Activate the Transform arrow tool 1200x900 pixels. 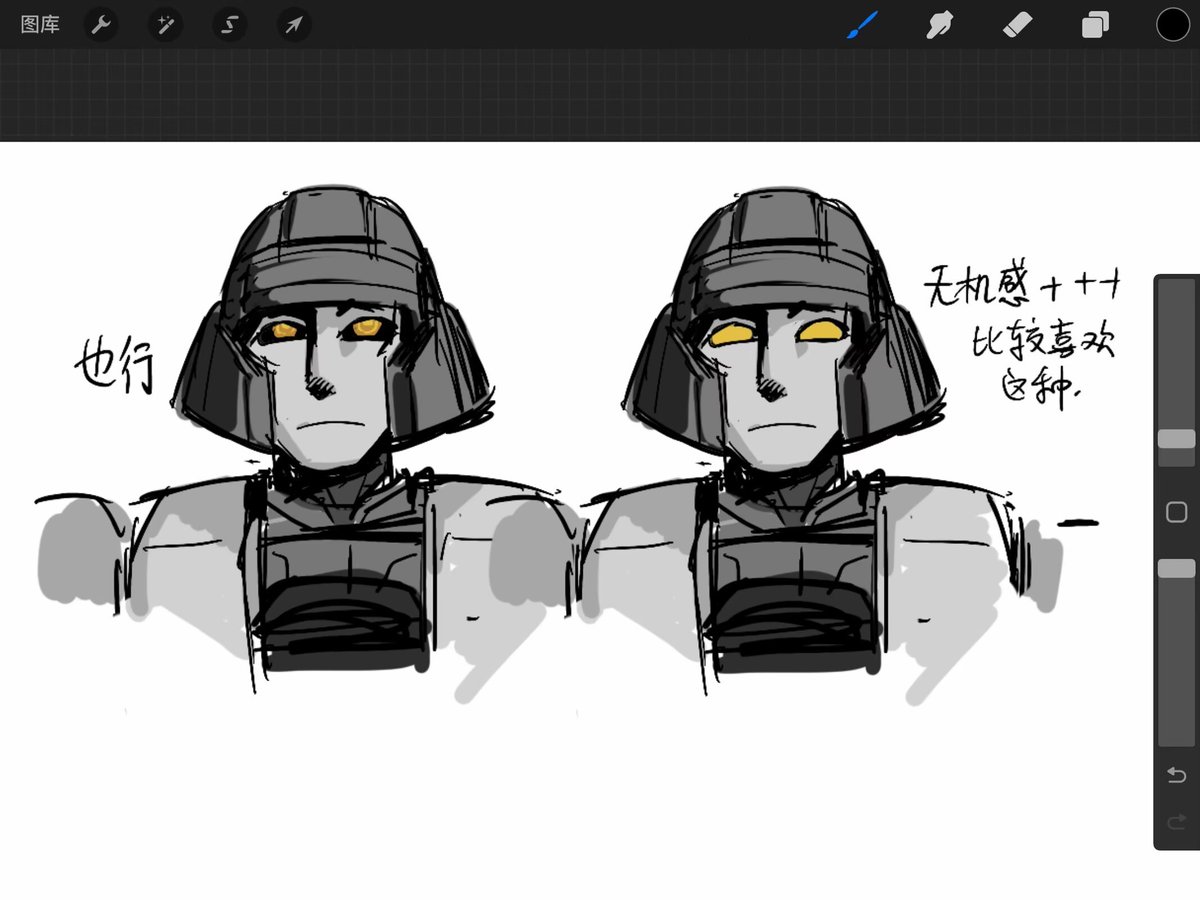[x=294, y=25]
